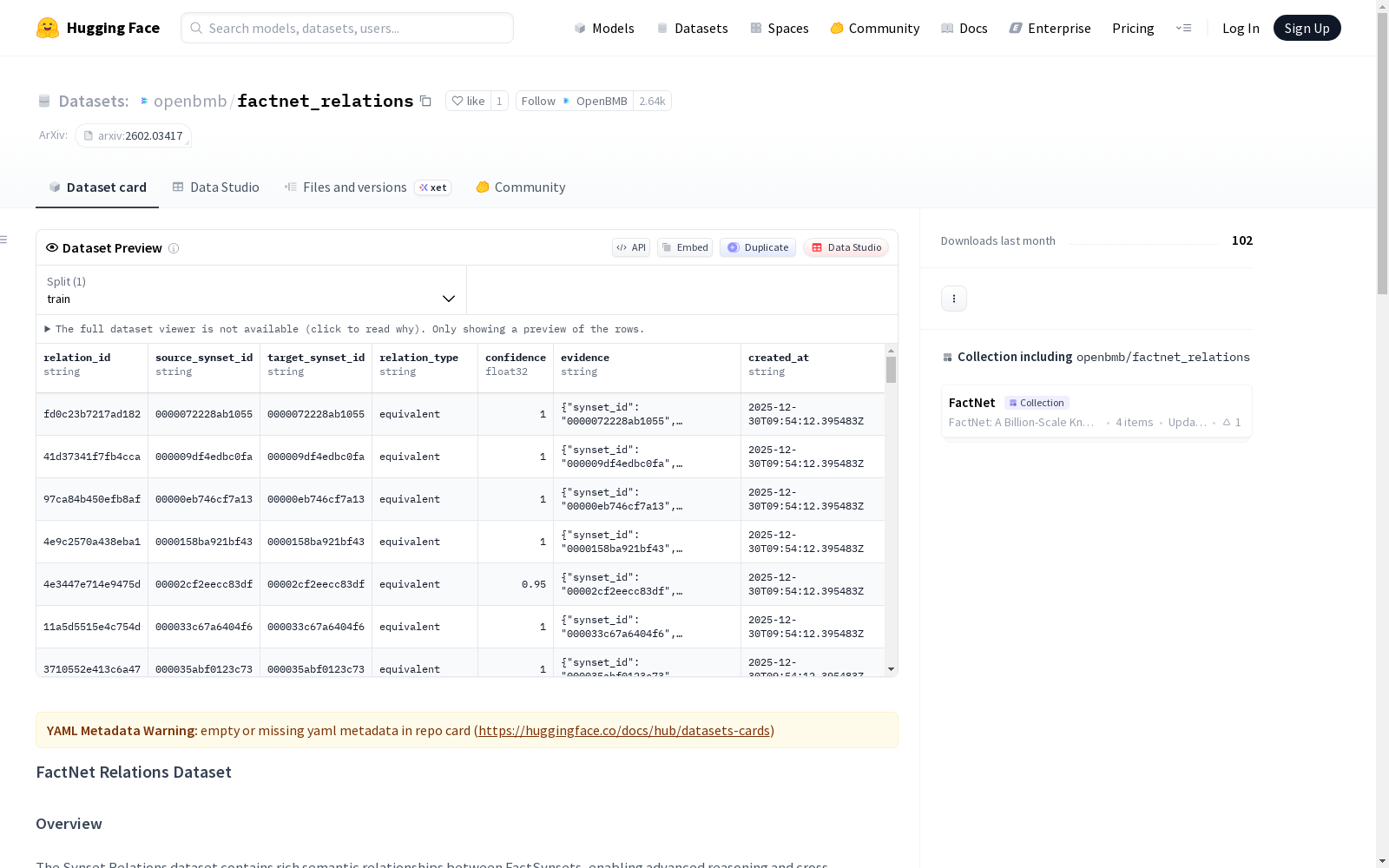Click the OpenBMB organization avatar icon
This screenshot has width=1389, height=868.
566,101
